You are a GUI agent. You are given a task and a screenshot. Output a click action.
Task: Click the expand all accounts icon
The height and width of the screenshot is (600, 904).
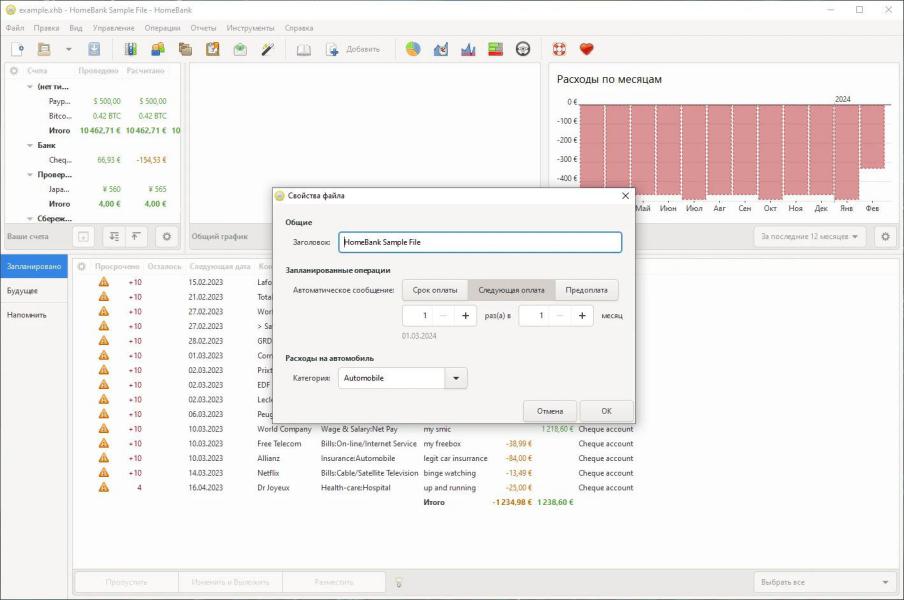114,236
